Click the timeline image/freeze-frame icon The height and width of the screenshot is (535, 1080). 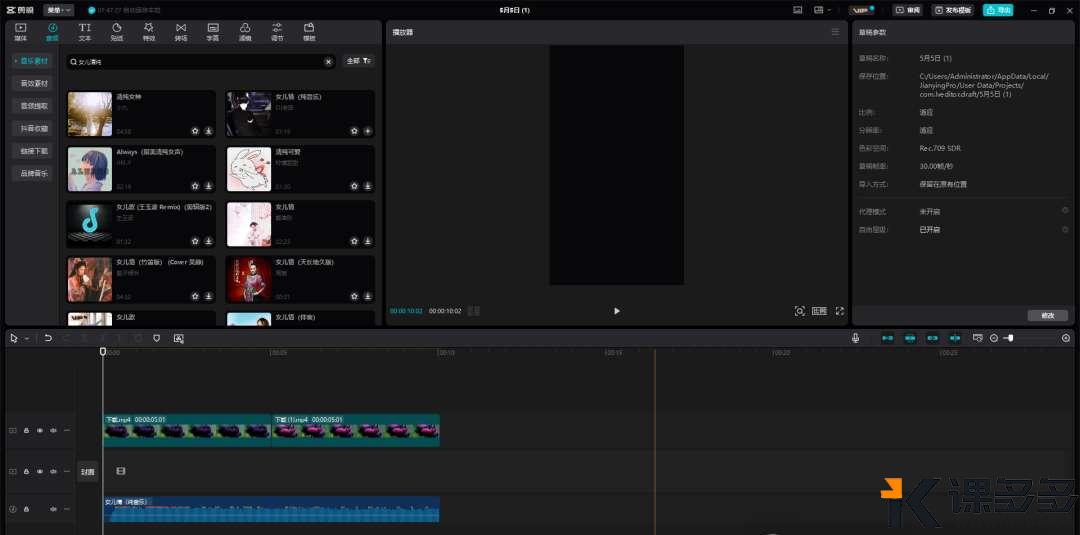coord(178,338)
